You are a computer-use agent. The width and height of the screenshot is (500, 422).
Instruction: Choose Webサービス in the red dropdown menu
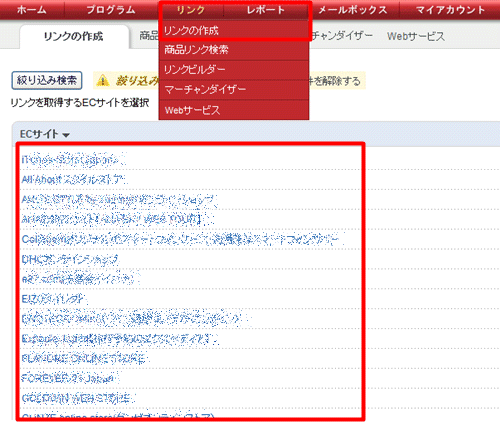[234, 110]
